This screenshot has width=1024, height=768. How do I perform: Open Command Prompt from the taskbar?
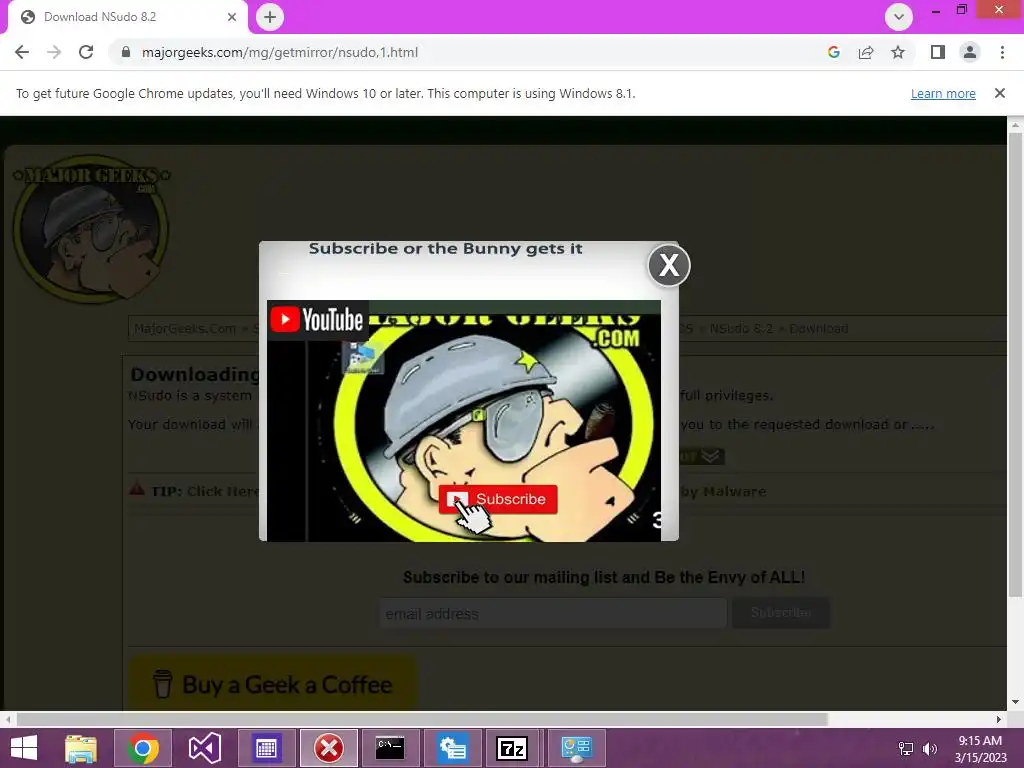pyautogui.click(x=390, y=748)
